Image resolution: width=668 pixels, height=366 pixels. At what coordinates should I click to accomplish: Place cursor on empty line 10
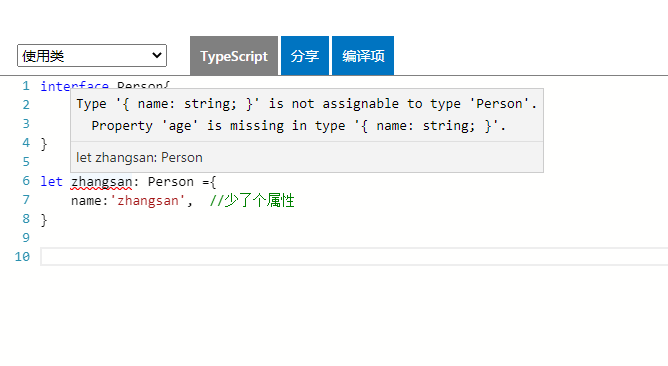click(354, 257)
